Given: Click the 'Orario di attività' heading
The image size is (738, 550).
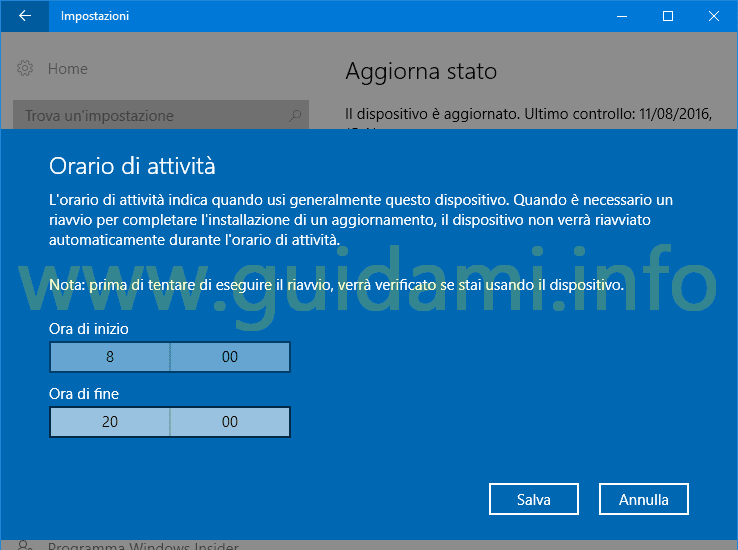Looking at the screenshot, I should [x=132, y=166].
